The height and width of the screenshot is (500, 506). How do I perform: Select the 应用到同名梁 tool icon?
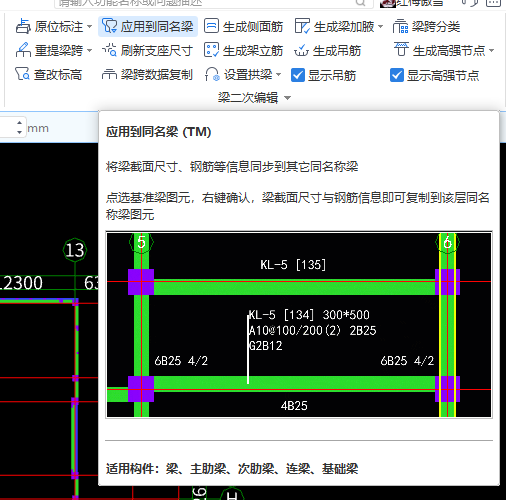109,26
